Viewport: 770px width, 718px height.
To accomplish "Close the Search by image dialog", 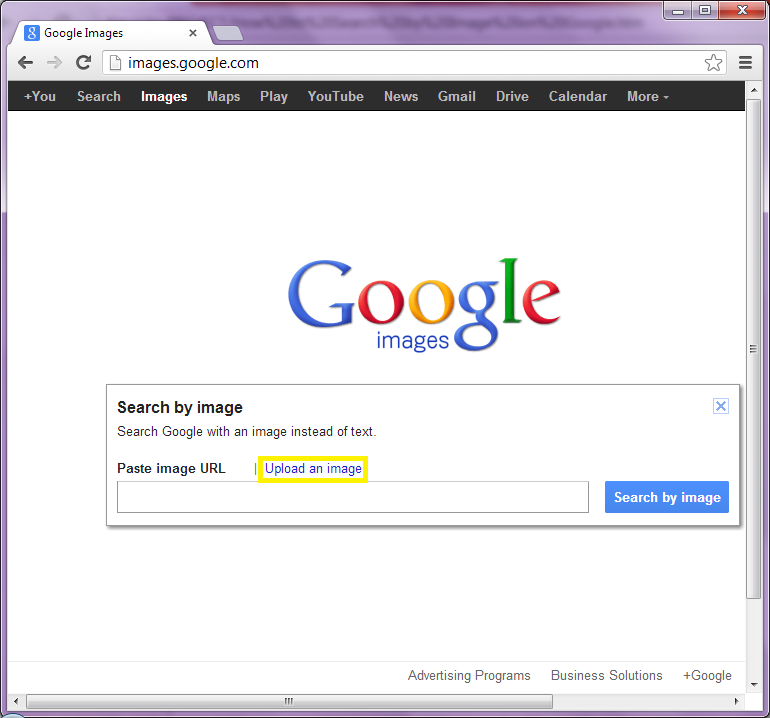I will coord(720,406).
